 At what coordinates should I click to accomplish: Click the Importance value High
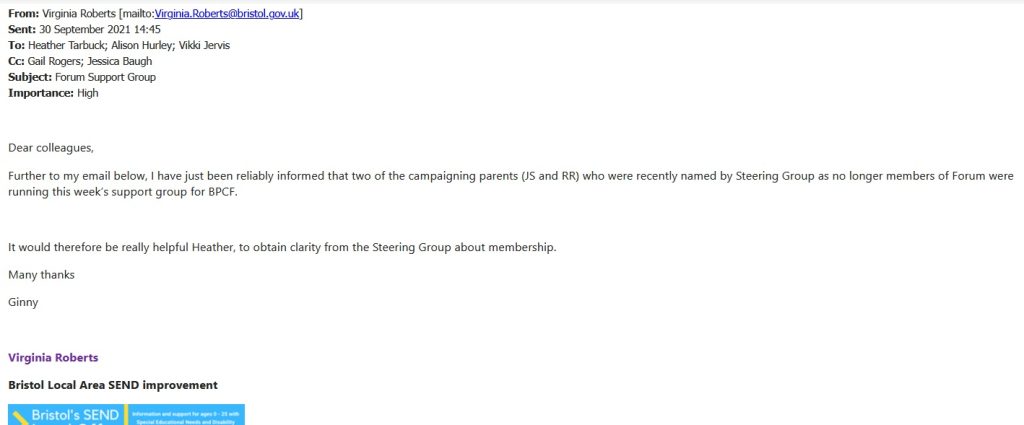[x=88, y=93]
